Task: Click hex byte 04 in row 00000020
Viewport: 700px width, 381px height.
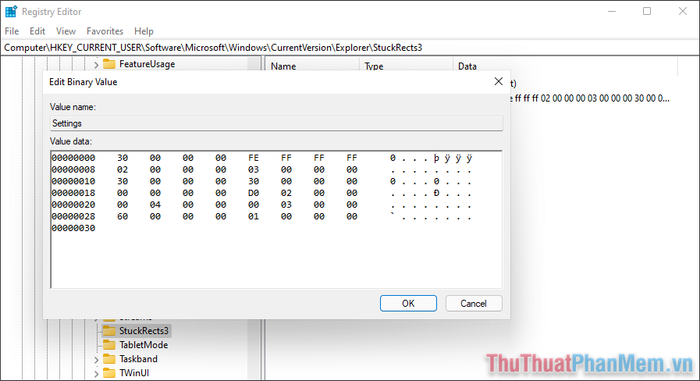Action: (x=155, y=205)
